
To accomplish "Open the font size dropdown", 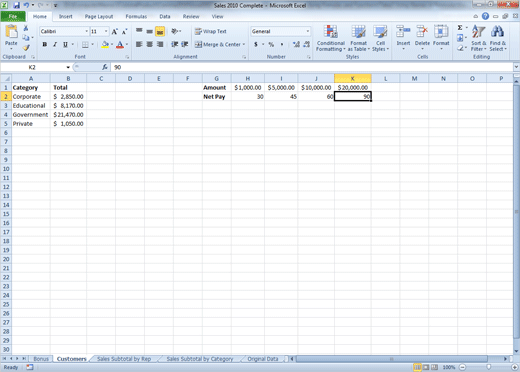I will 106,31.
